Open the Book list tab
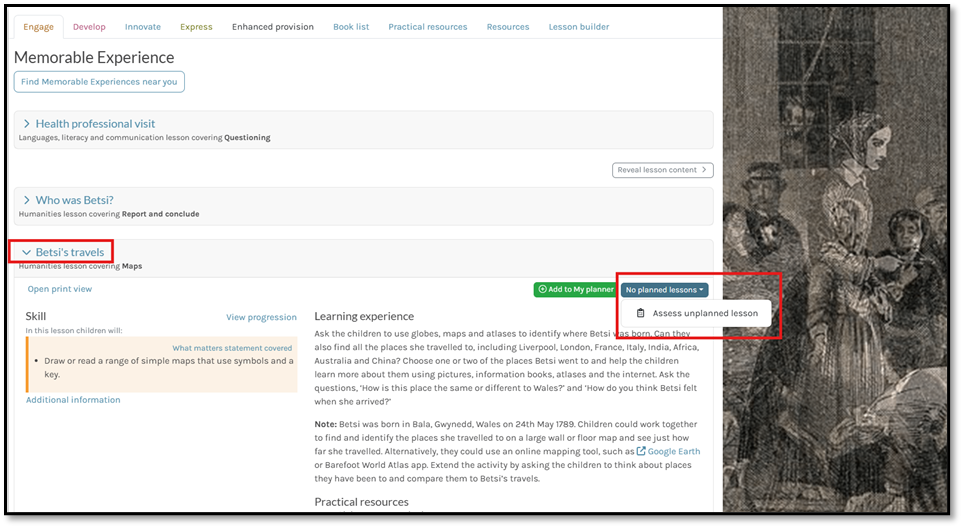 [350, 27]
